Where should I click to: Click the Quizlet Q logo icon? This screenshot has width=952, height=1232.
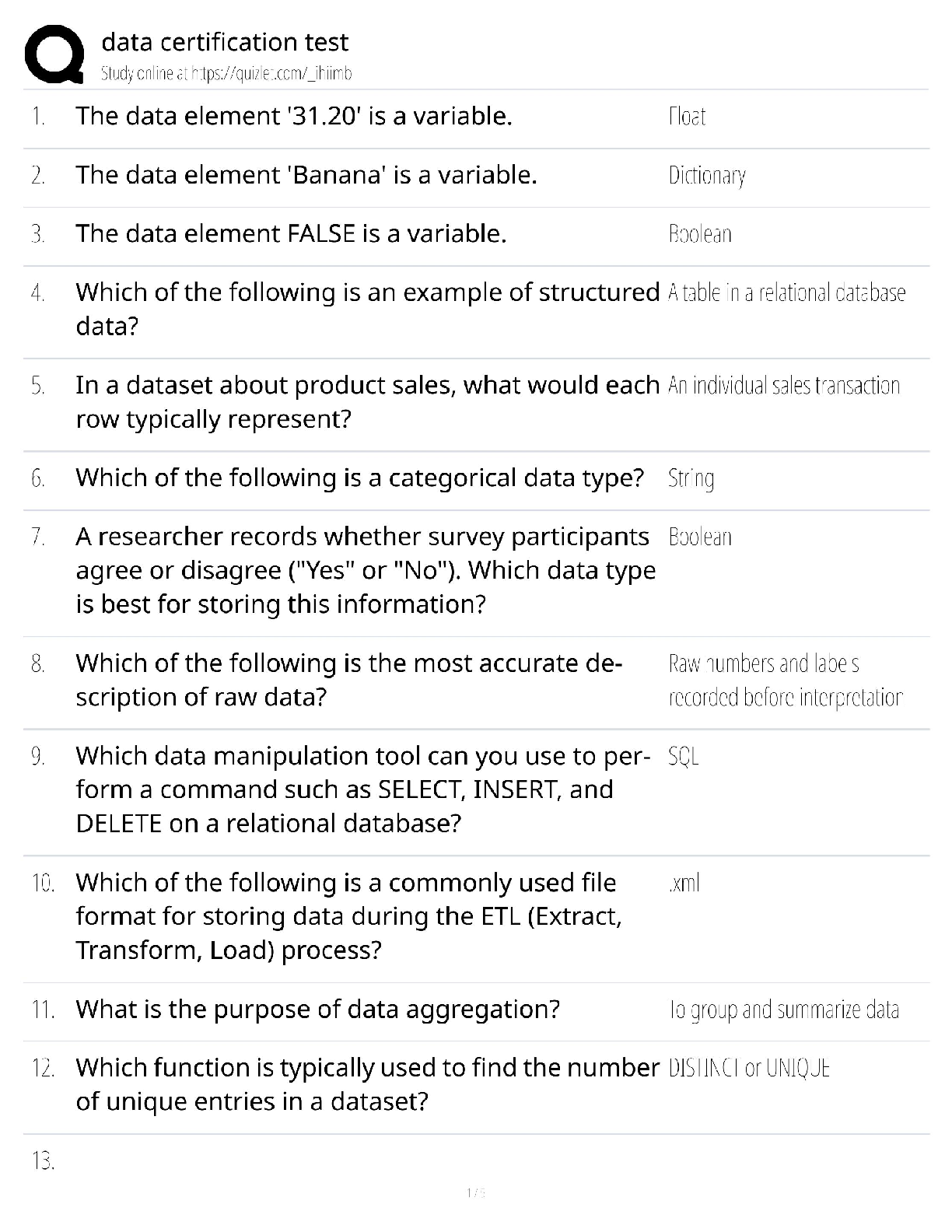(54, 54)
